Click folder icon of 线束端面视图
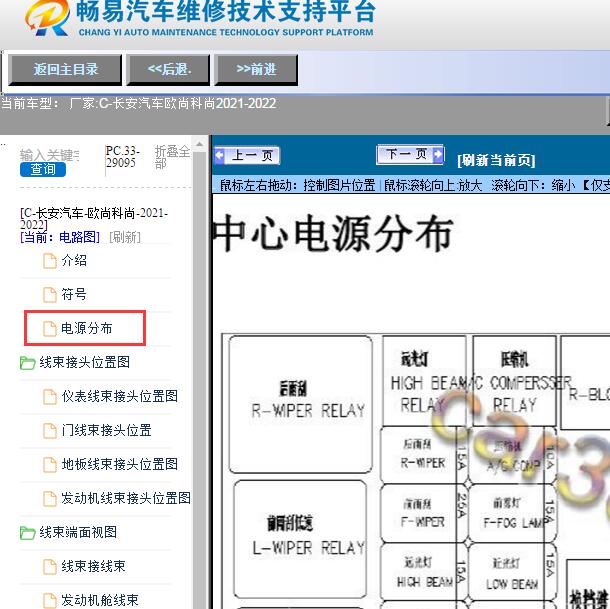 tap(27, 532)
